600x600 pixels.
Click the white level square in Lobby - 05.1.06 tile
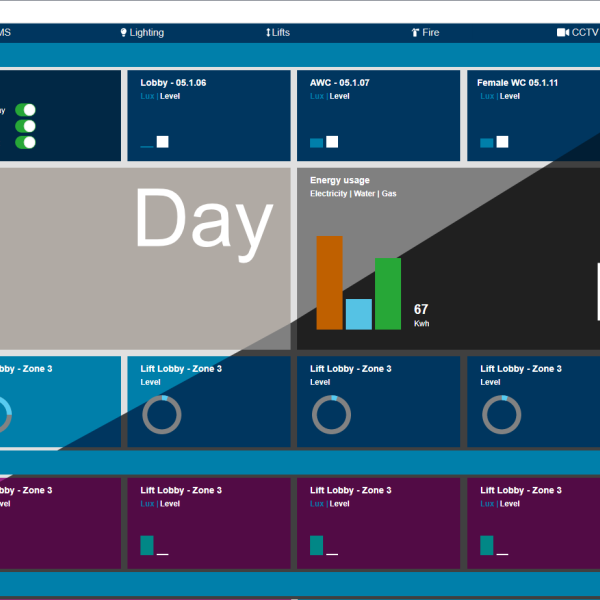pyautogui.click(x=162, y=142)
